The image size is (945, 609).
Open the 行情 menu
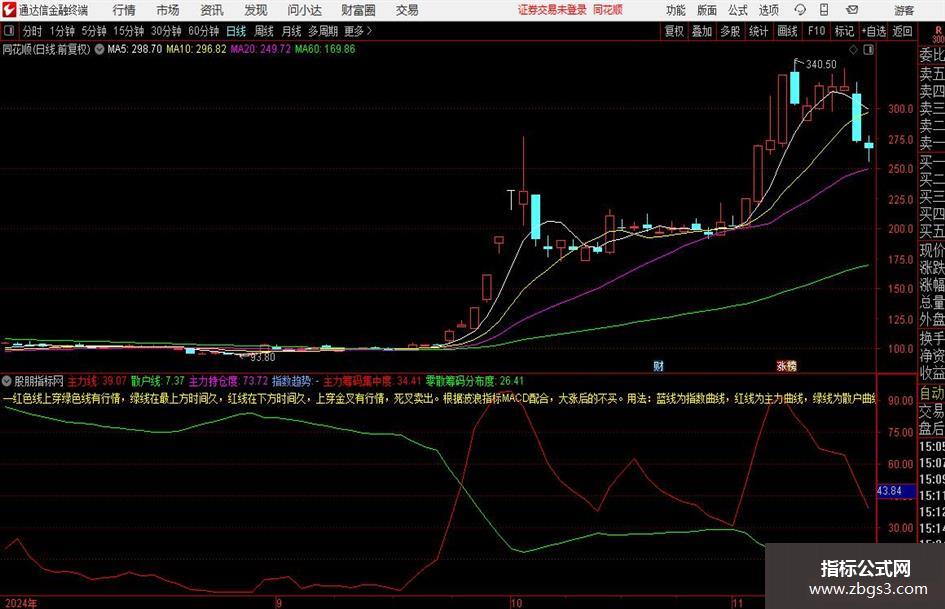click(124, 10)
